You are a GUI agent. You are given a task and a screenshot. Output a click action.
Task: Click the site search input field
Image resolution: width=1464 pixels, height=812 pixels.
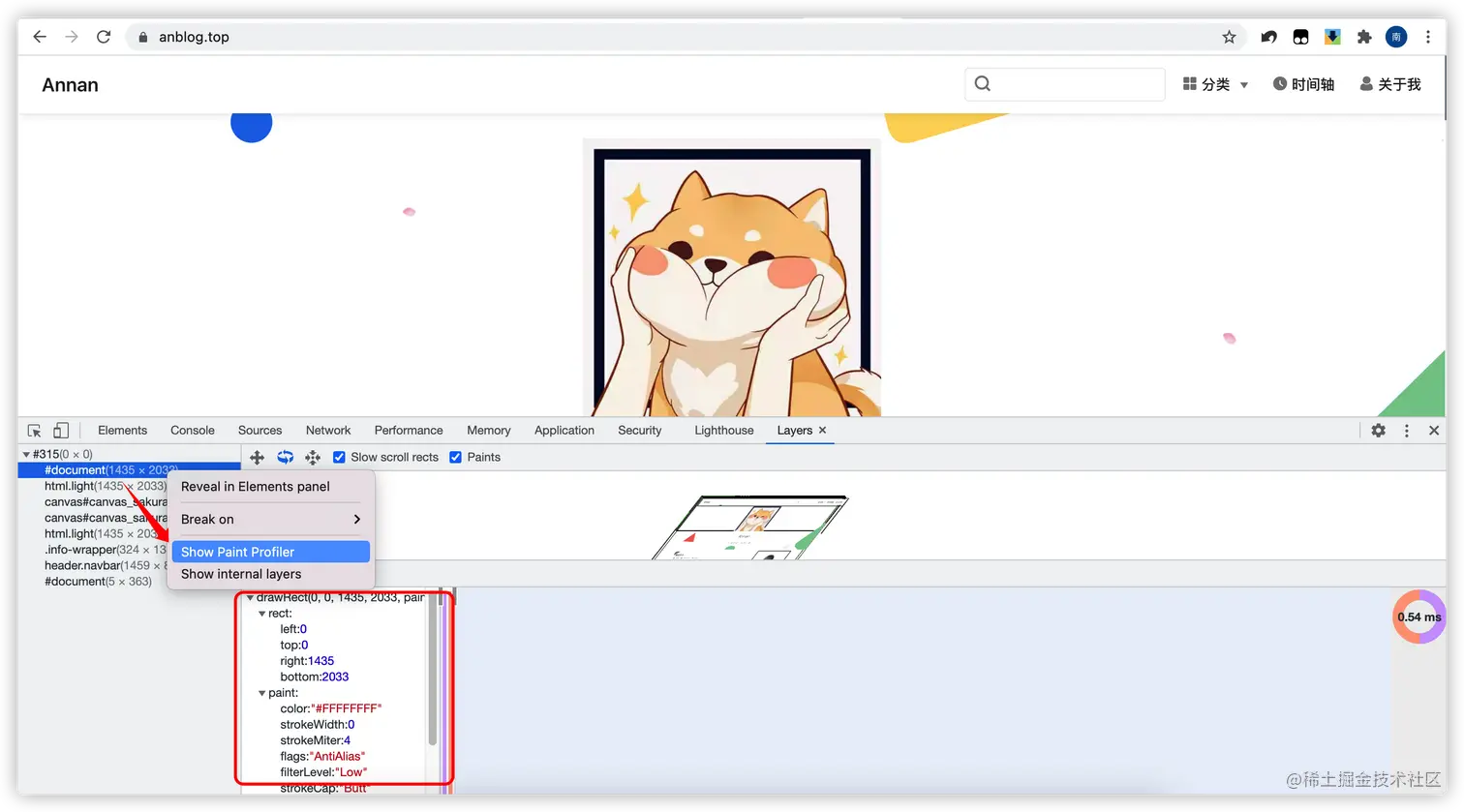(1065, 84)
